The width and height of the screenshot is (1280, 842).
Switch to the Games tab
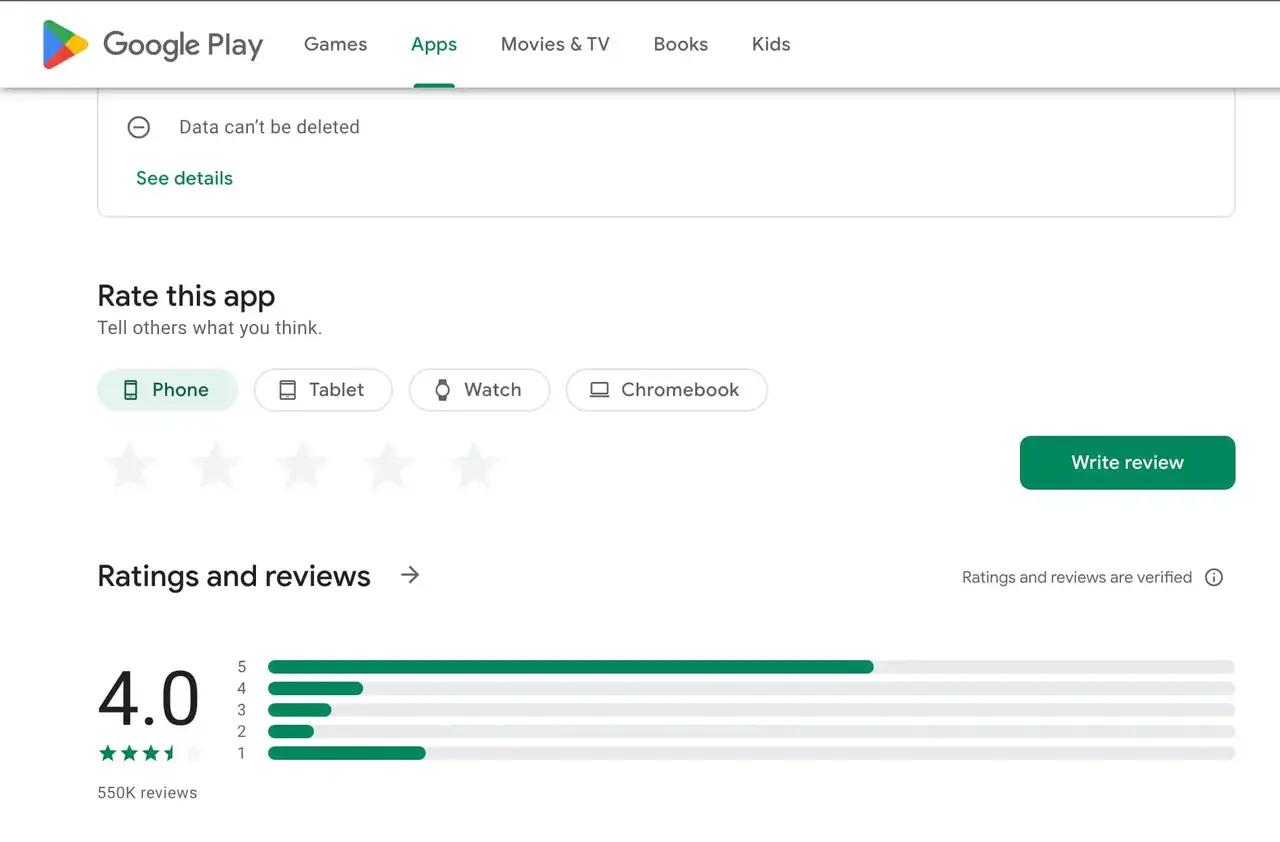(x=335, y=44)
